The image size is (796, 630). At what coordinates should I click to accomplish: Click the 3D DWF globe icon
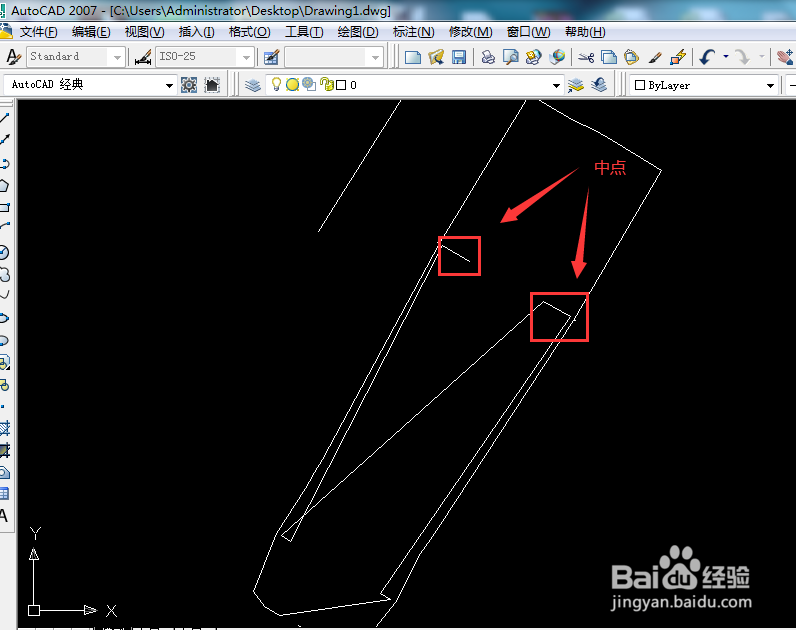tap(557, 57)
